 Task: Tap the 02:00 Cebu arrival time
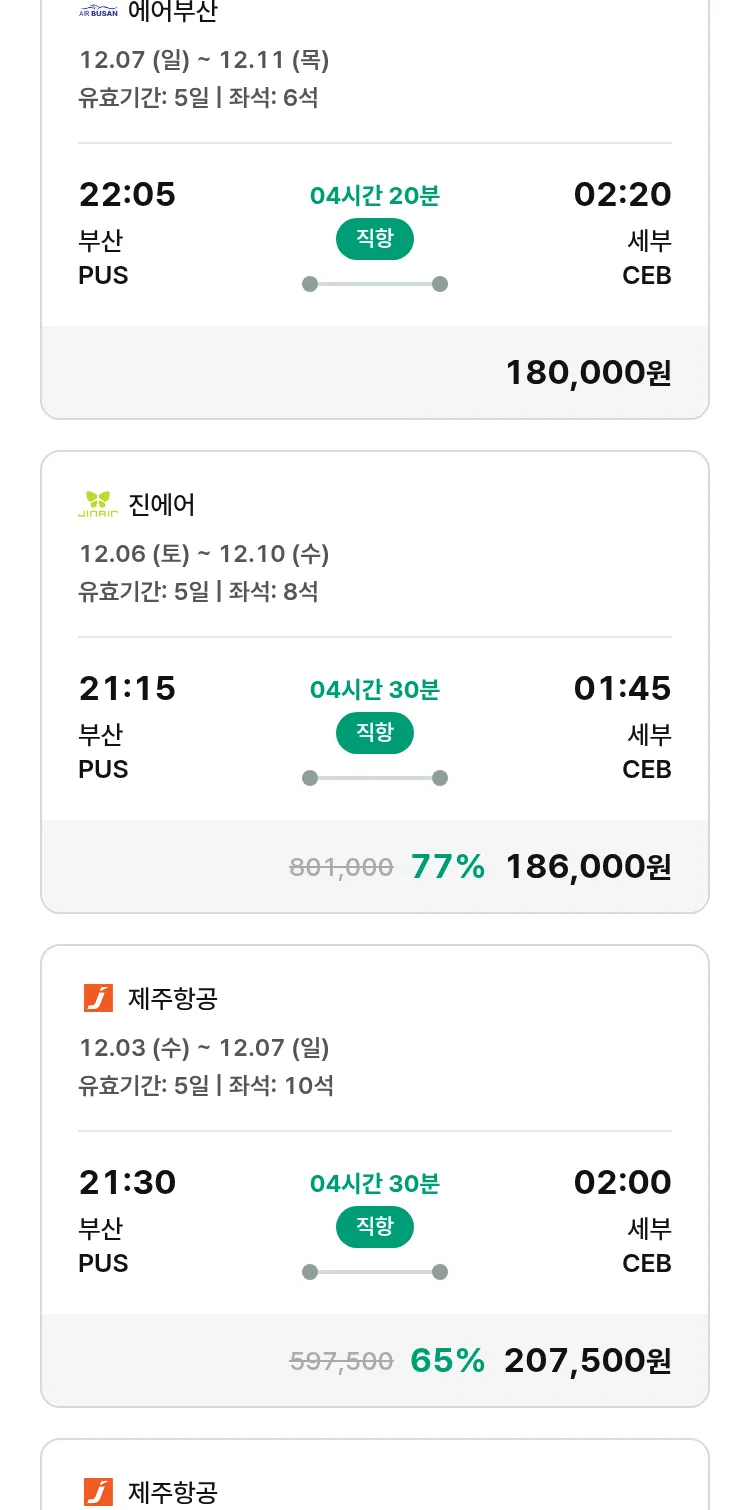coord(622,1183)
